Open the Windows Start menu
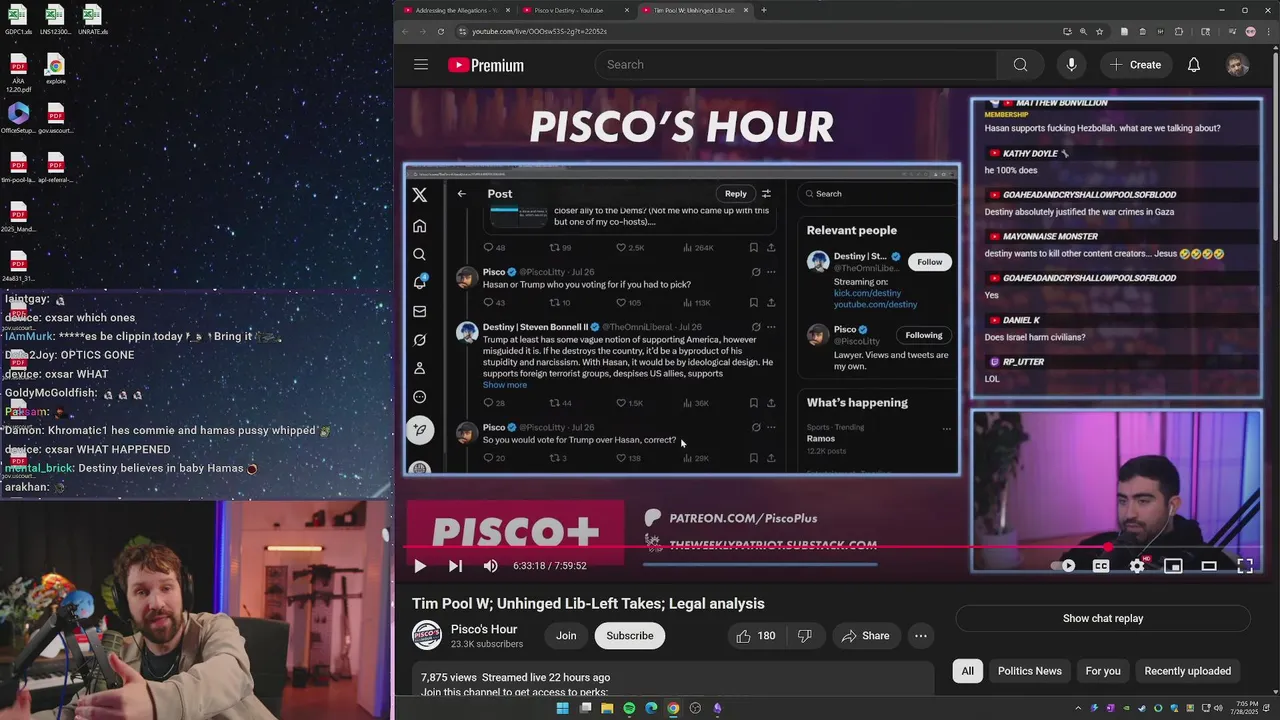This screenshot has height=720, width=1280. (562, 708)
